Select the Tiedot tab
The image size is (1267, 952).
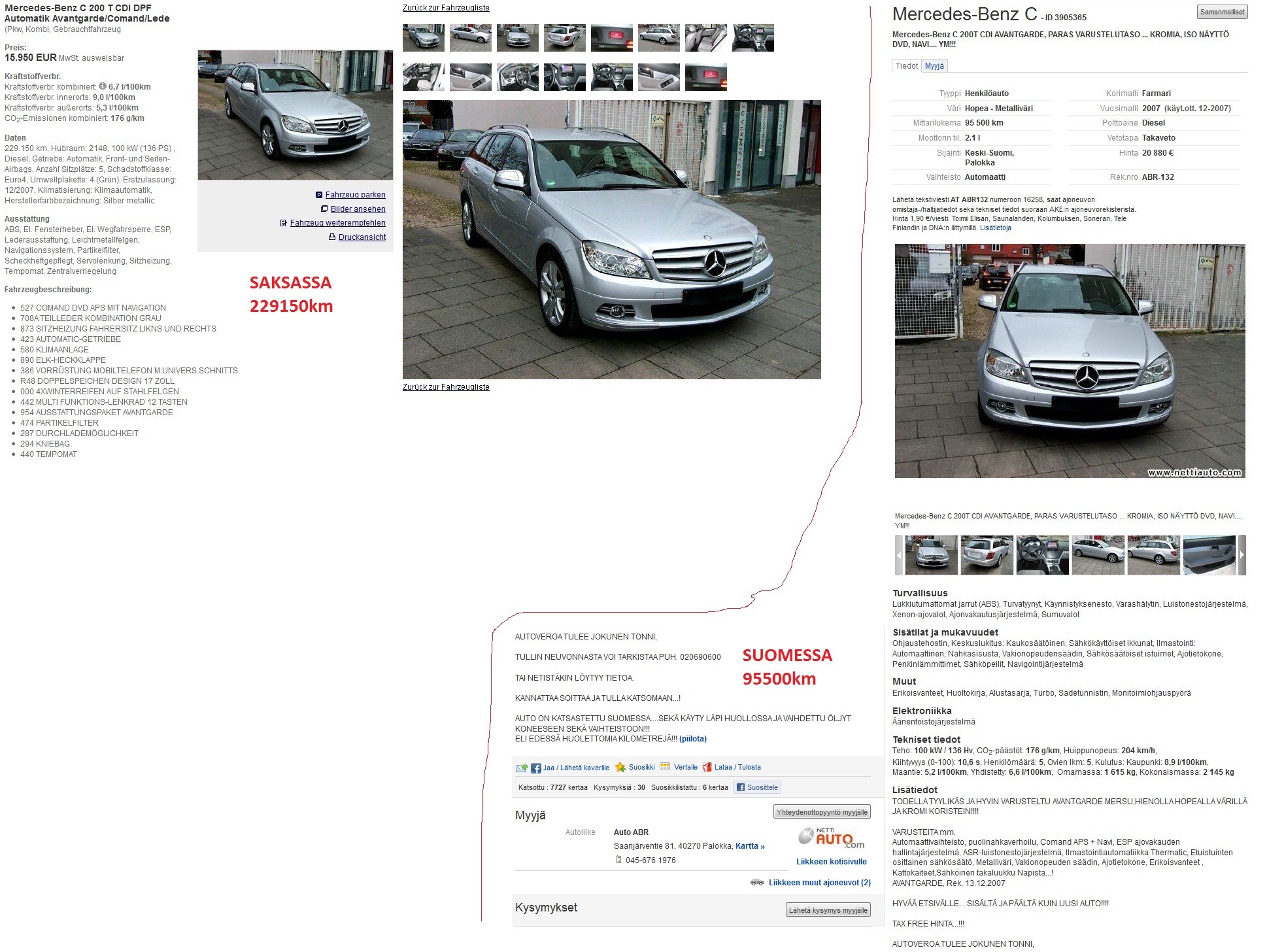pyautogui.click(x=906, y=66)
